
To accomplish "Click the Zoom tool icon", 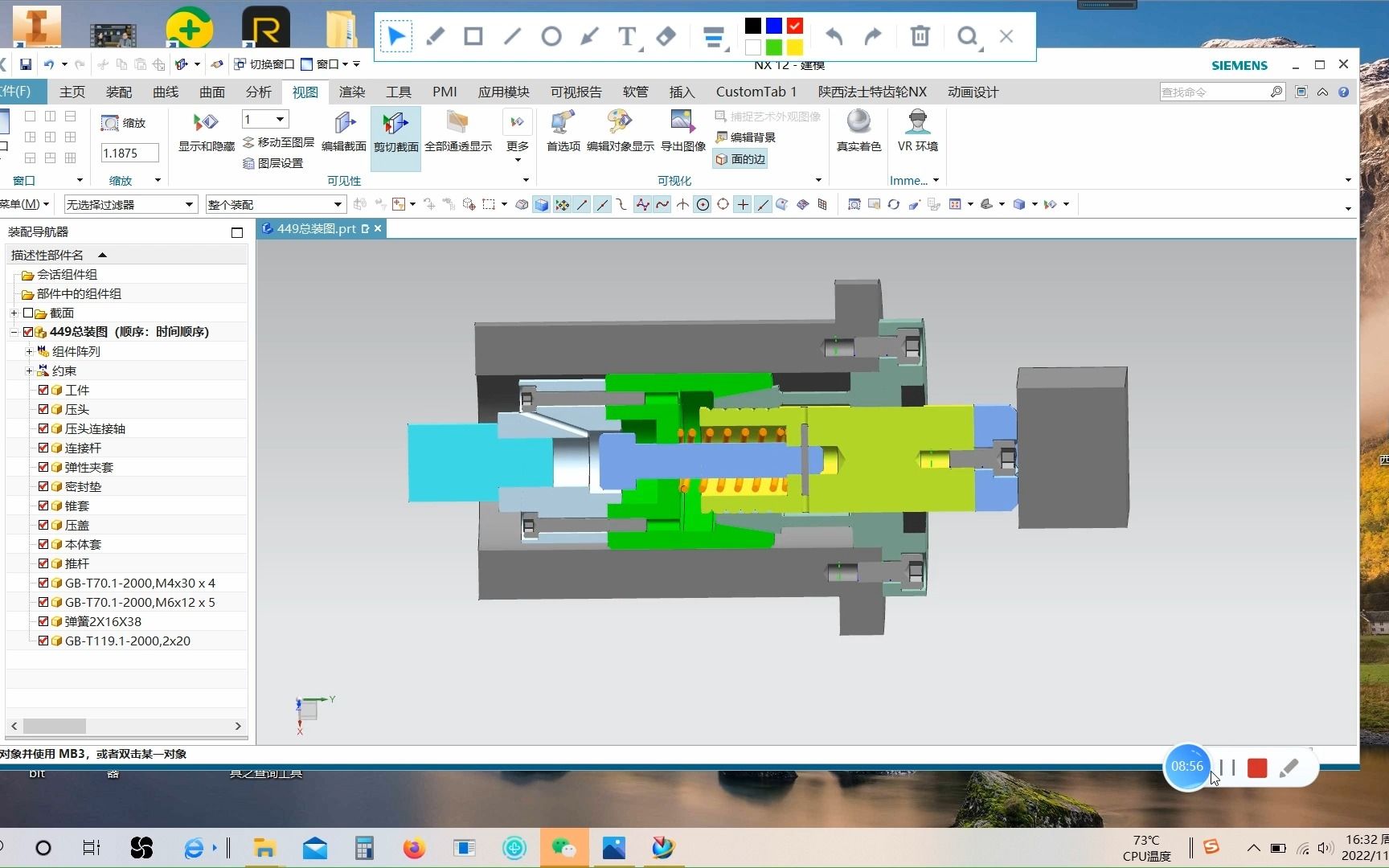I will pyautogui.click(x=123, y=123).
